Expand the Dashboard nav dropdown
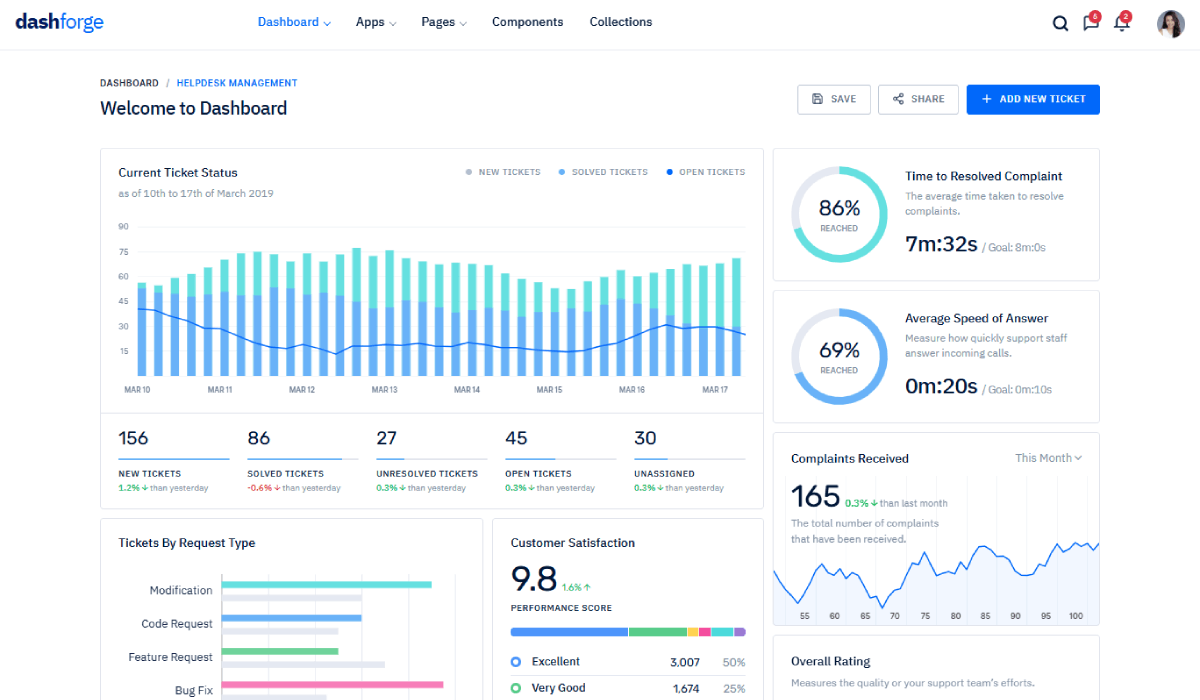Viewport: 1200px width, 700px height. 294,22
